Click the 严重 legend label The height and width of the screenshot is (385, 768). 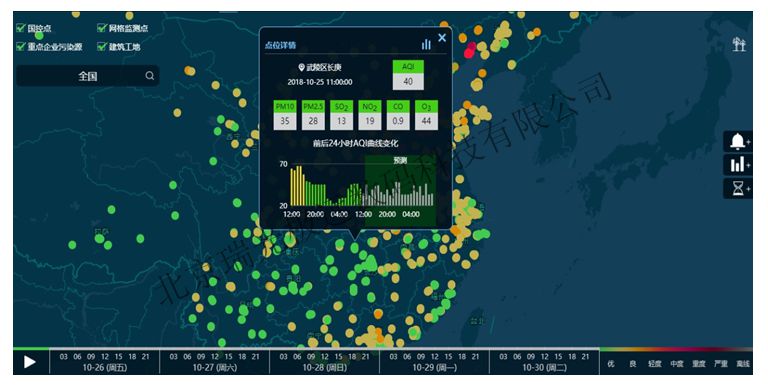(x=721, y=364)
